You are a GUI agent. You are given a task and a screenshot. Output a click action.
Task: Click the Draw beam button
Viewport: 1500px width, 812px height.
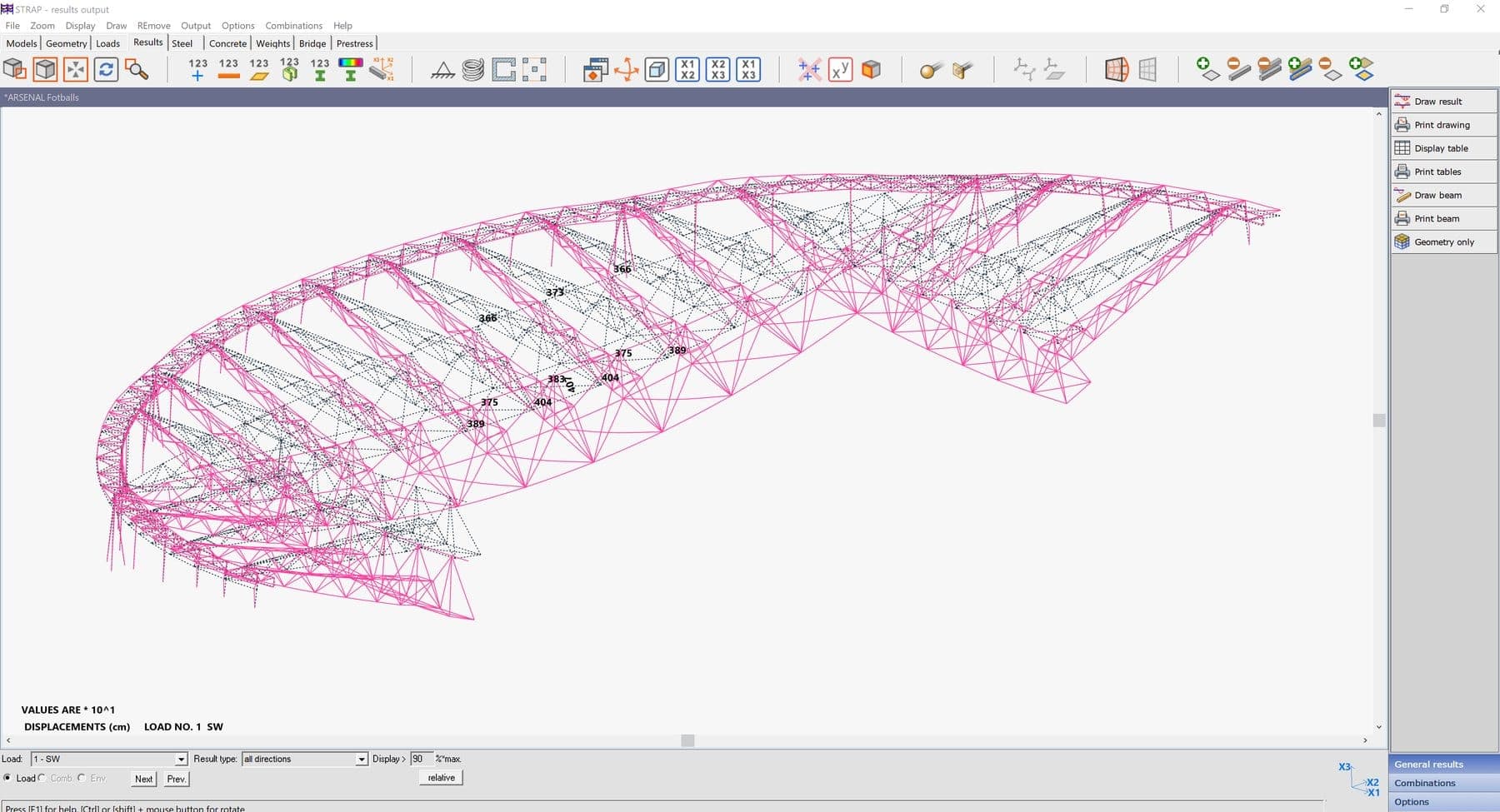pos(1443,195)
